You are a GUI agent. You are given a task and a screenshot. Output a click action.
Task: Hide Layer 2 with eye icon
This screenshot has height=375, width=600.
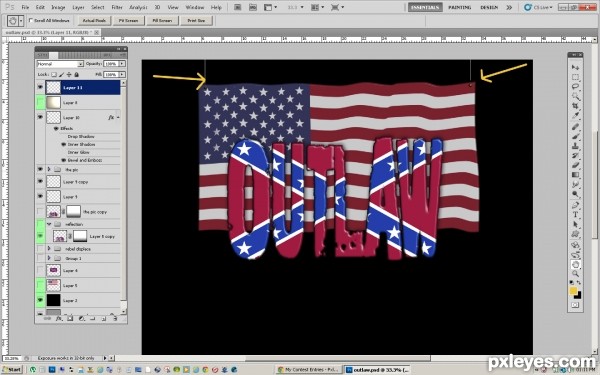click(40, 300)
